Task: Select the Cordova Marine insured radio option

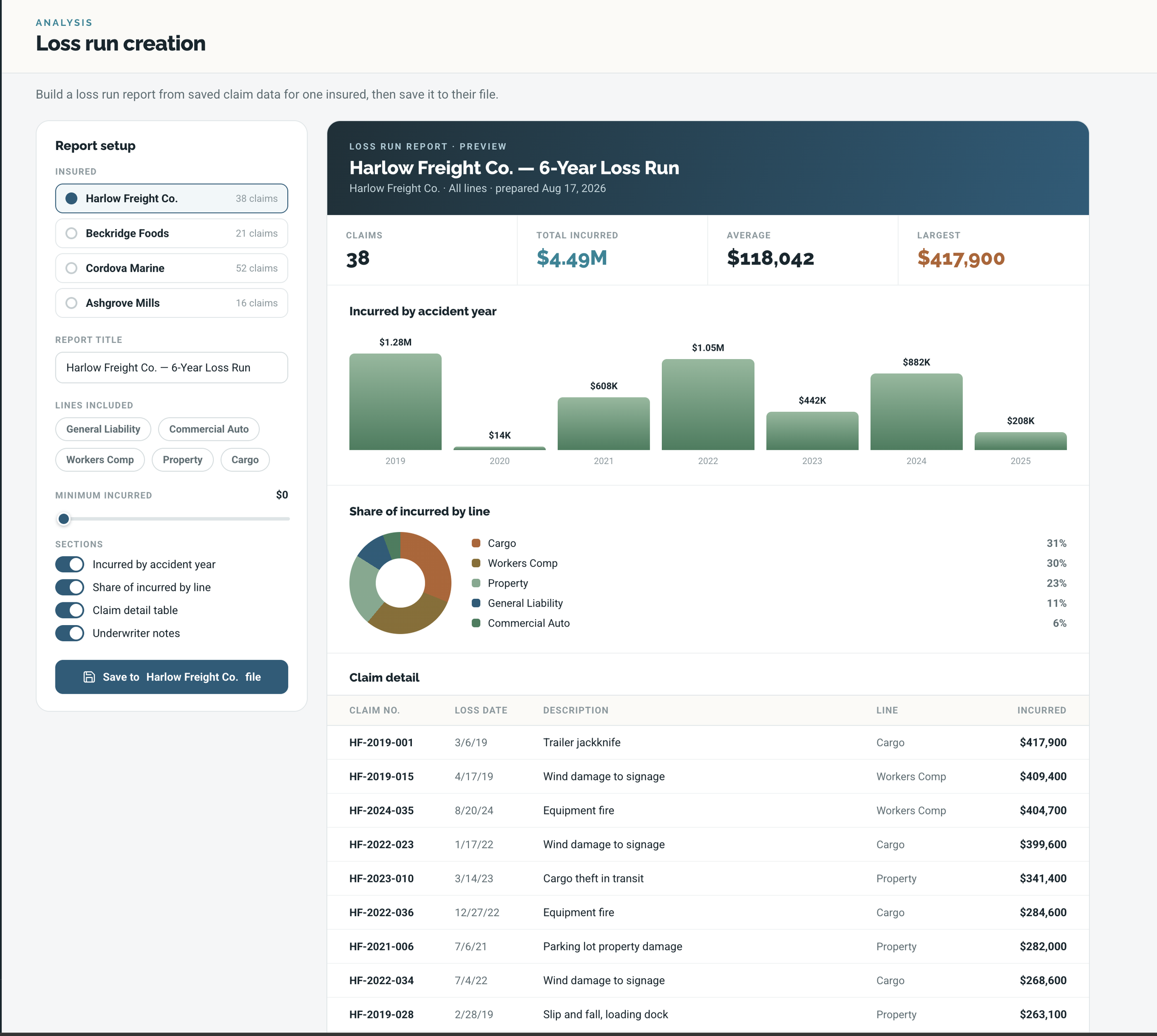Action: (x=171, y=268)
